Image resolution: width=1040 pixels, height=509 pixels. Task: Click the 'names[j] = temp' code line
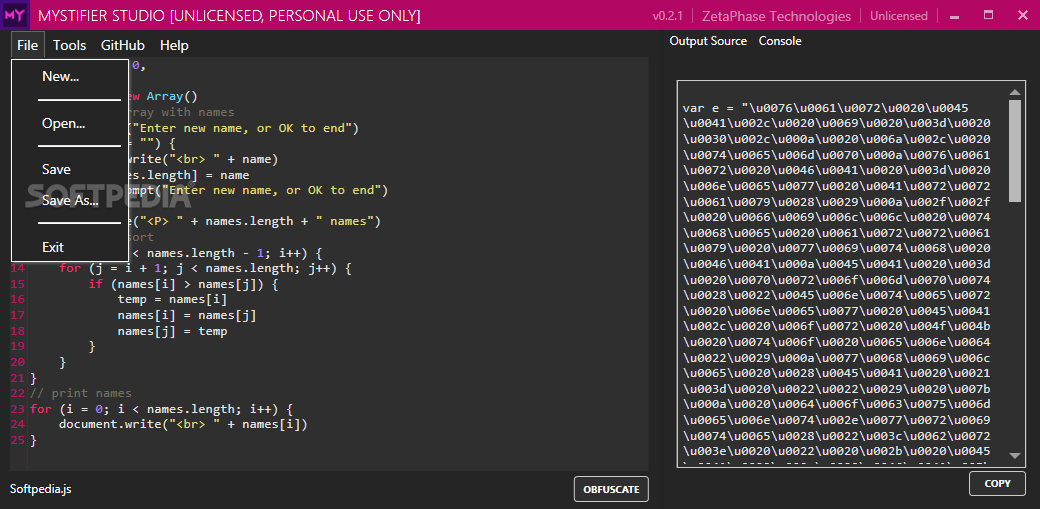coord(172,330)
